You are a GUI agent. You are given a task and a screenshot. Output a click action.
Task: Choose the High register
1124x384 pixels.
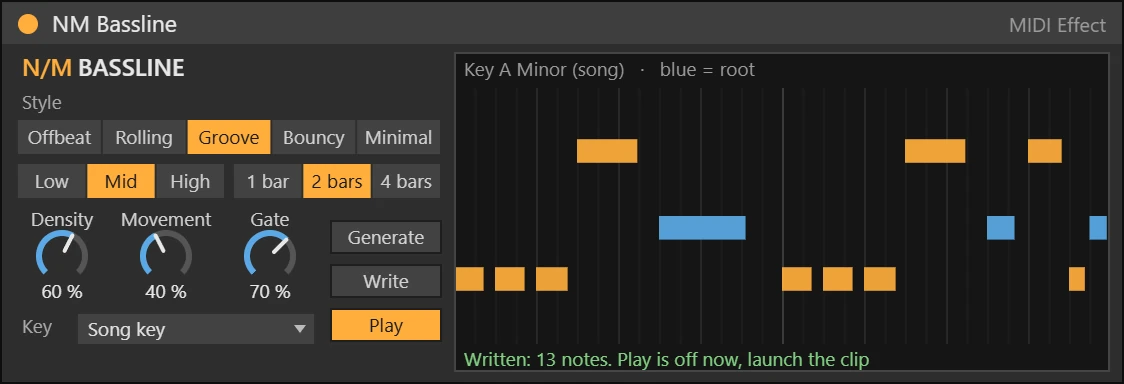tap(190, 181)
